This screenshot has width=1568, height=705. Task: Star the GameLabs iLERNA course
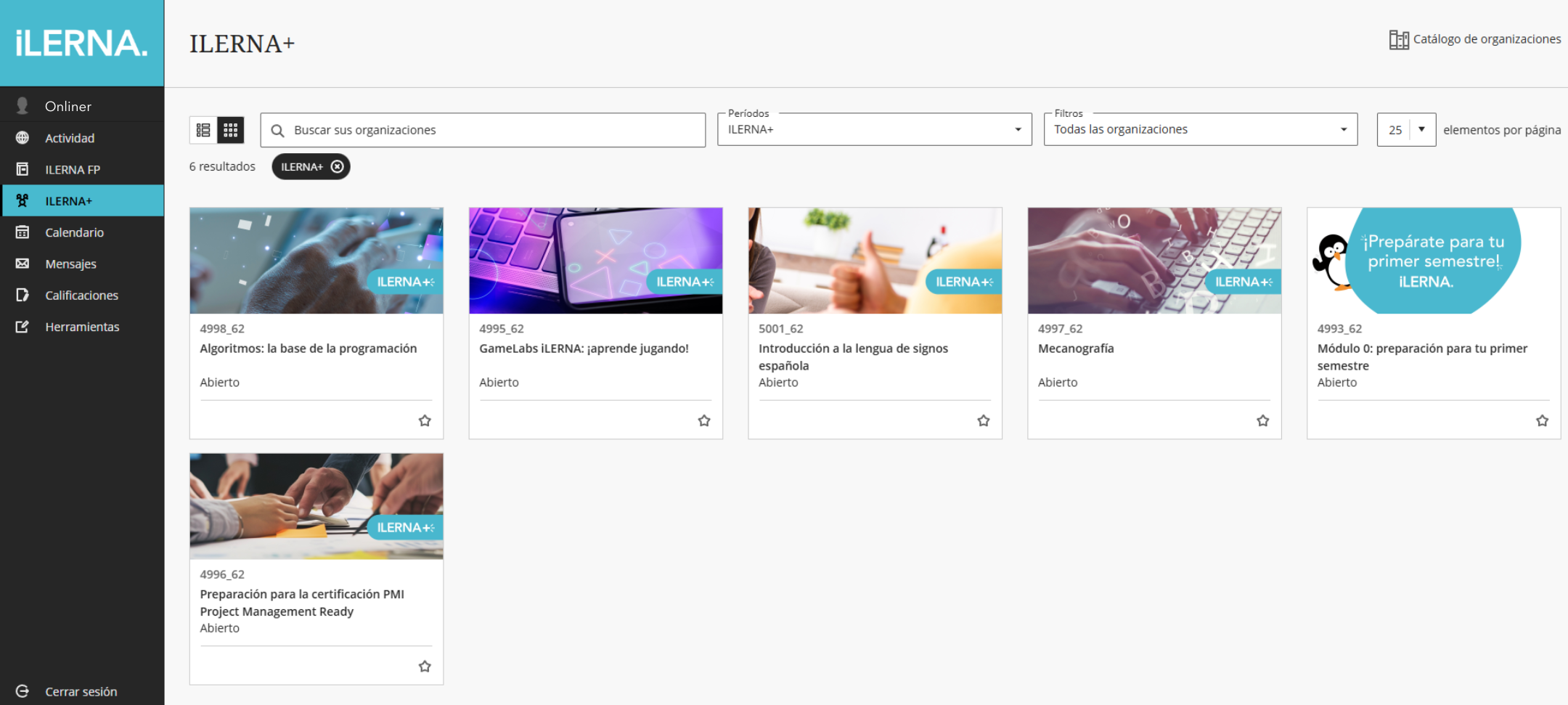point(704,420)
